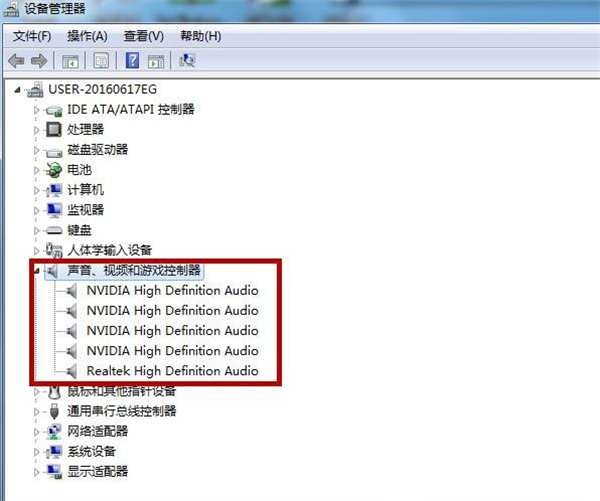This screenshot has height=501, width=600.
Task: Expand the 网络适配器 category
Action: [38, 431]
